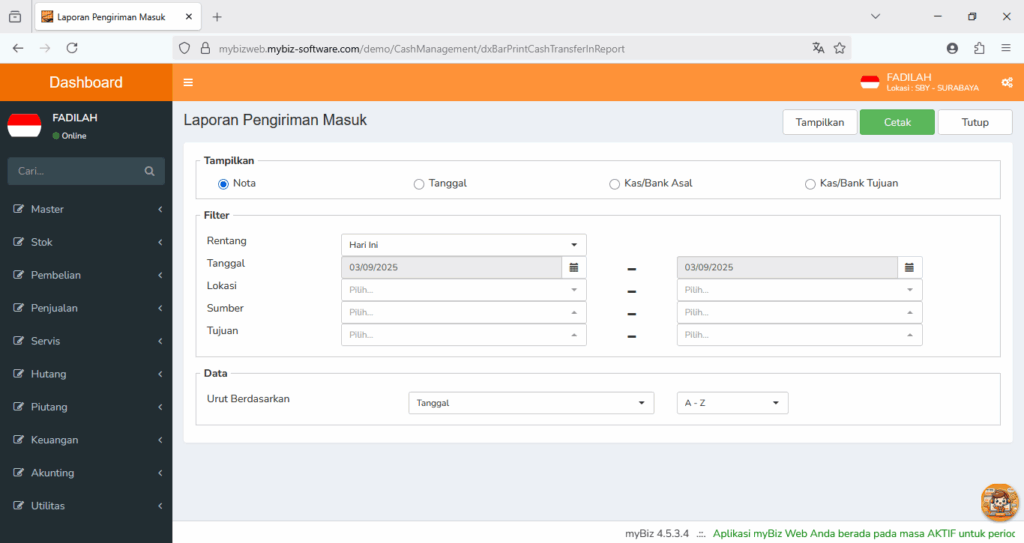Toggle the sidebar hamburger menu icon
The height and width of the screenshot is (543, 1024).
(x=188, y=82)
